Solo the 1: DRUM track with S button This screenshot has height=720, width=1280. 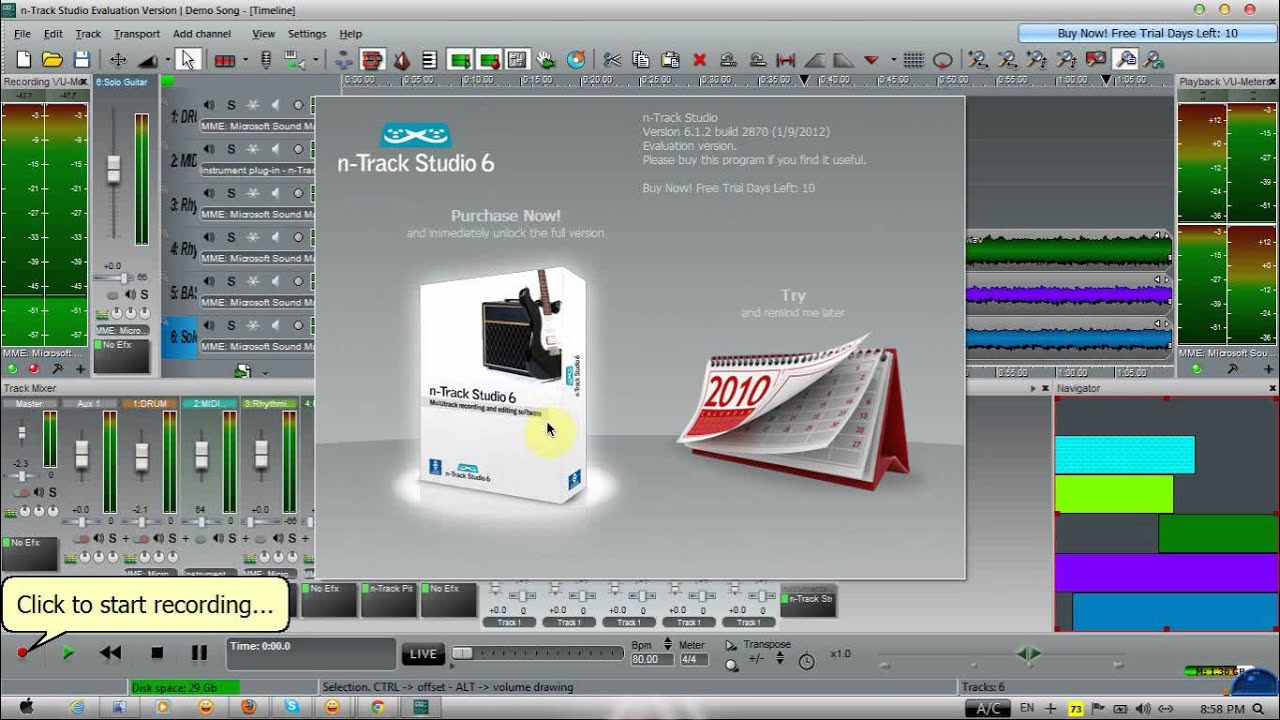pyautogui.click(x=231, y=105)
